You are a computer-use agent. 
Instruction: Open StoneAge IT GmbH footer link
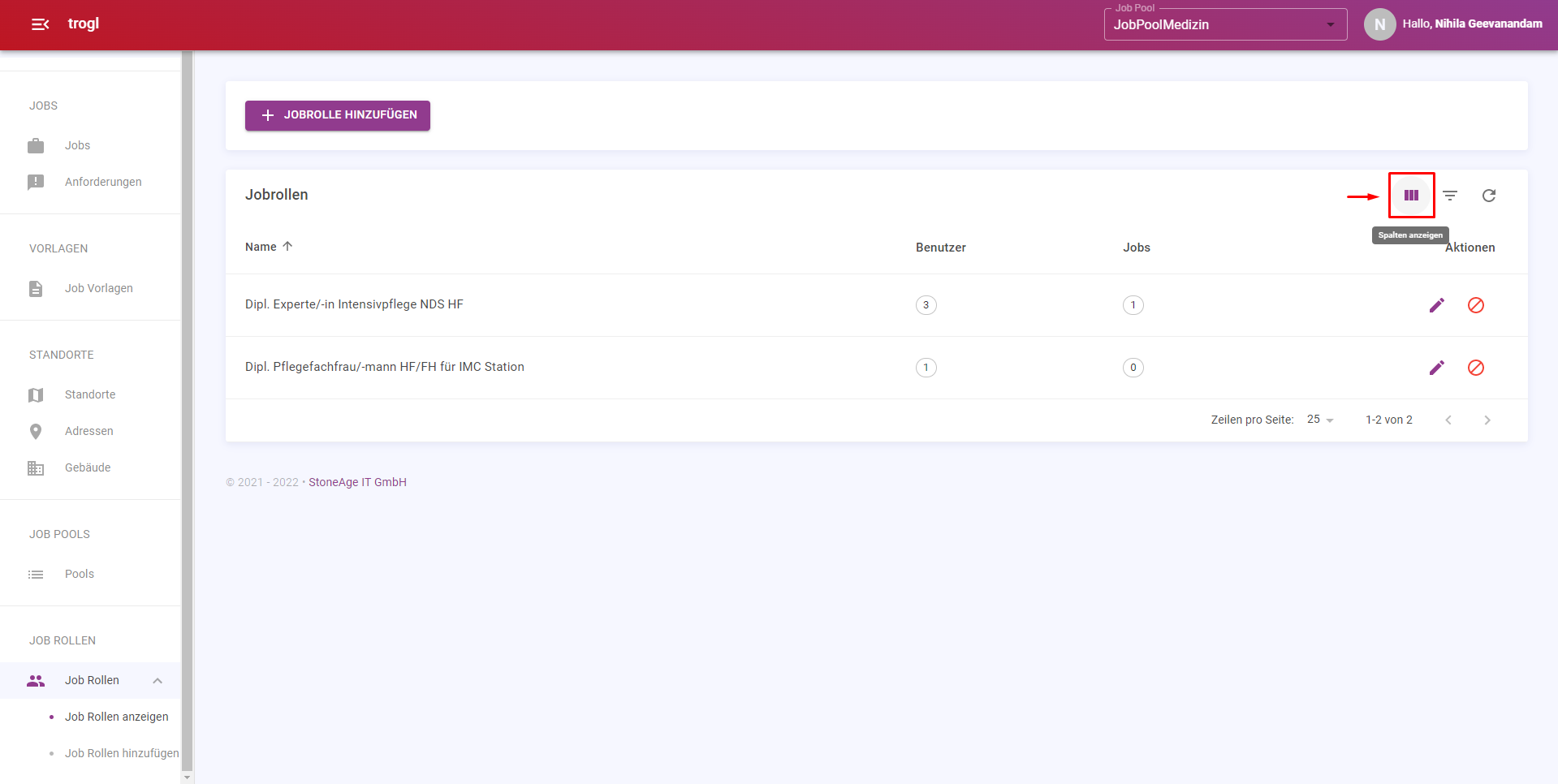[357, 482]
